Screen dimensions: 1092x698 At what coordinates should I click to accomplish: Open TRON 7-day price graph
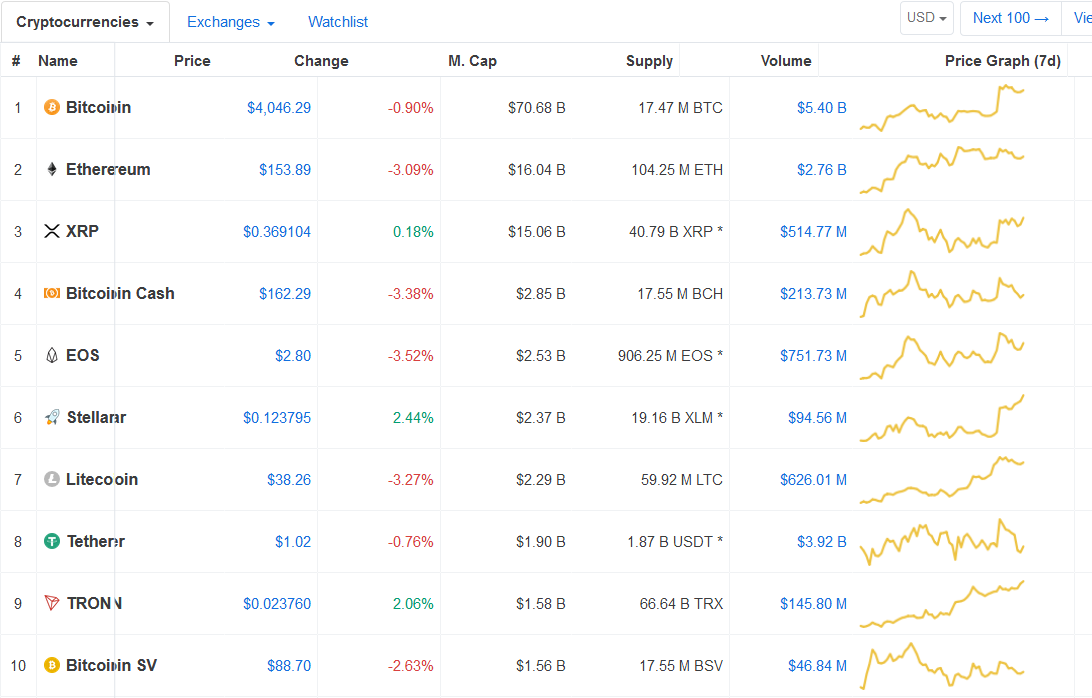point(942,604)
